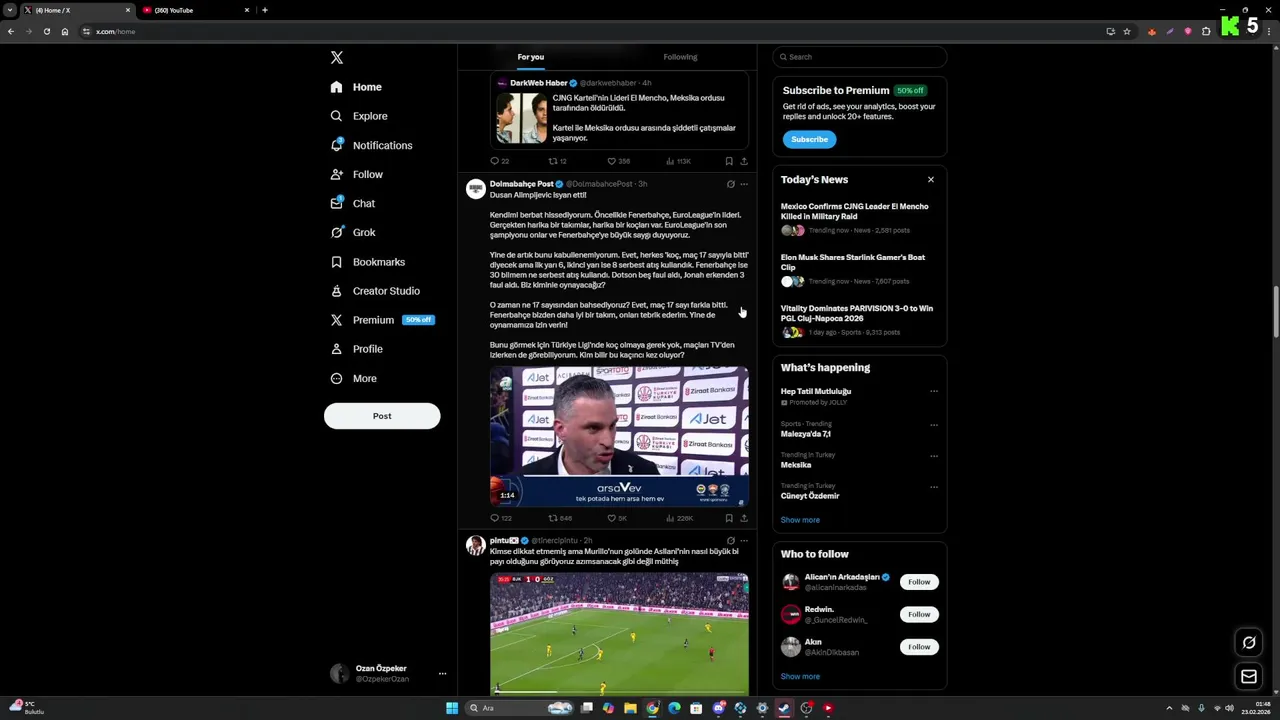Open Bookmarks in the sidebar
1280x720 pixels.
pos(368,262)
